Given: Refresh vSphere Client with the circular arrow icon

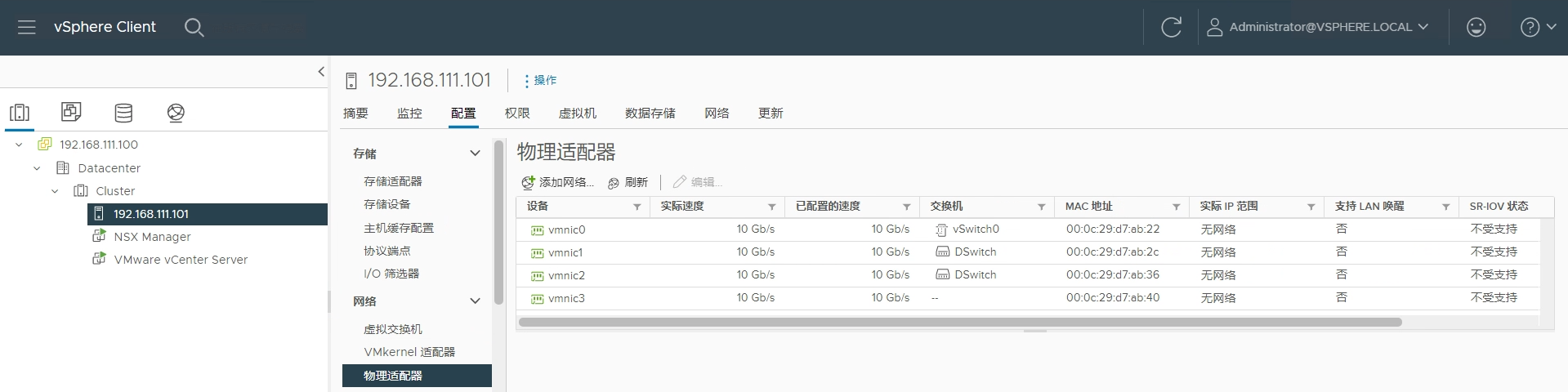Looking at the screenshot, I should [1171, 27].
